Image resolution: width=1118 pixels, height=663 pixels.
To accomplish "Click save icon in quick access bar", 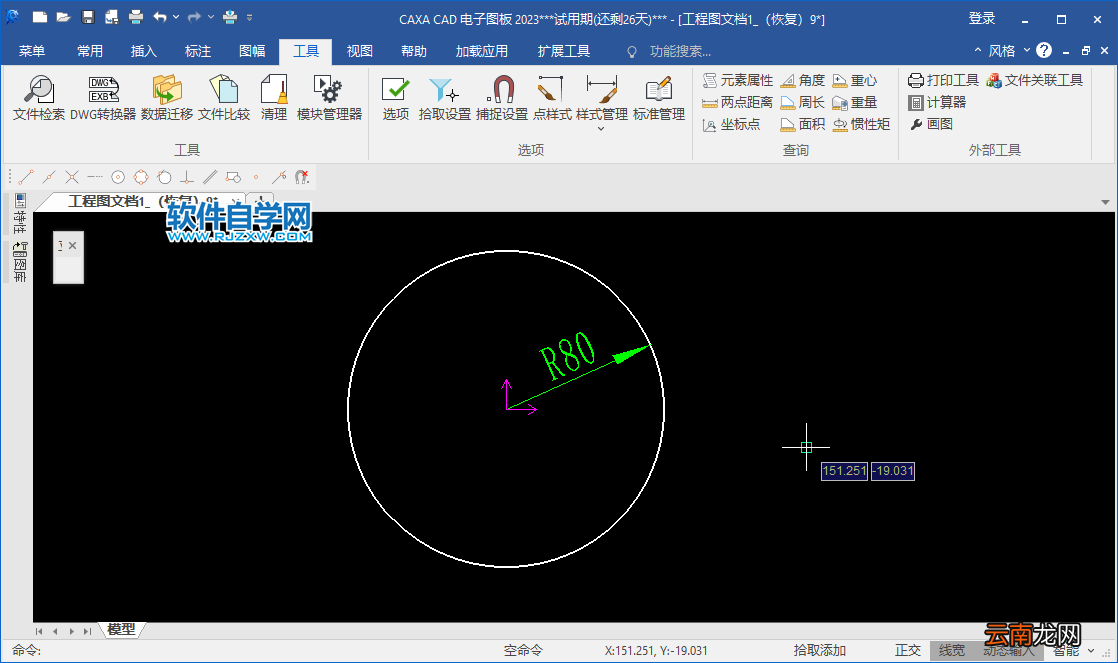I will tap(88, 17).
